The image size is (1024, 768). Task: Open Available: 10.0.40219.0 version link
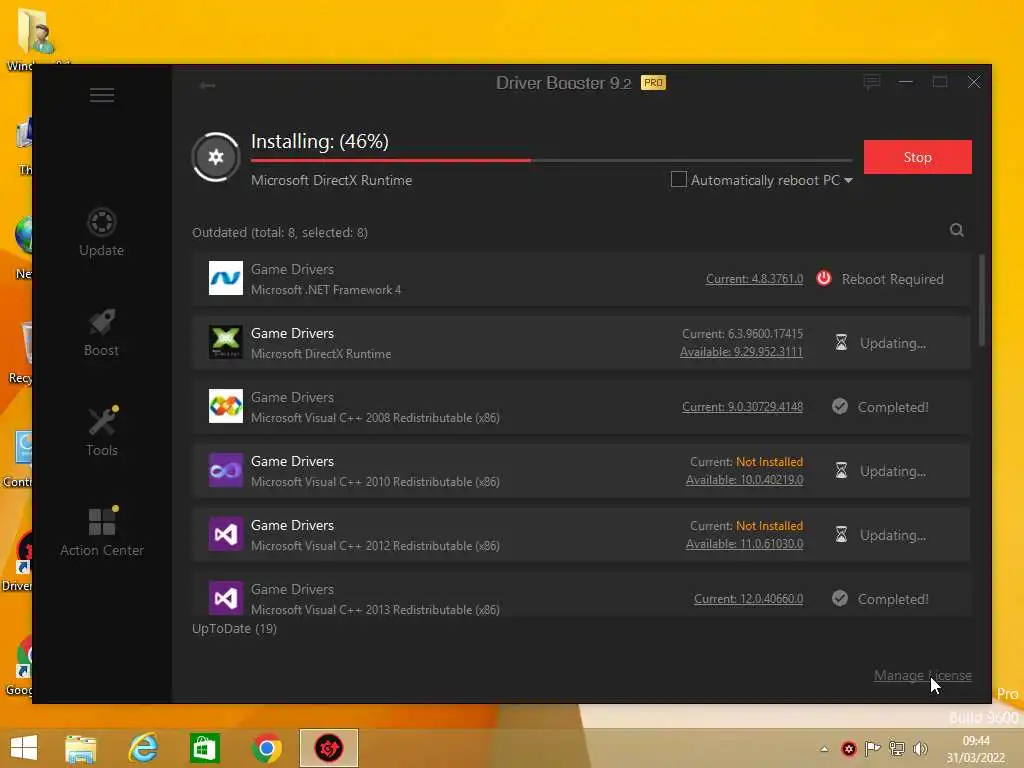pyautogui.click(x=744, y=480)
